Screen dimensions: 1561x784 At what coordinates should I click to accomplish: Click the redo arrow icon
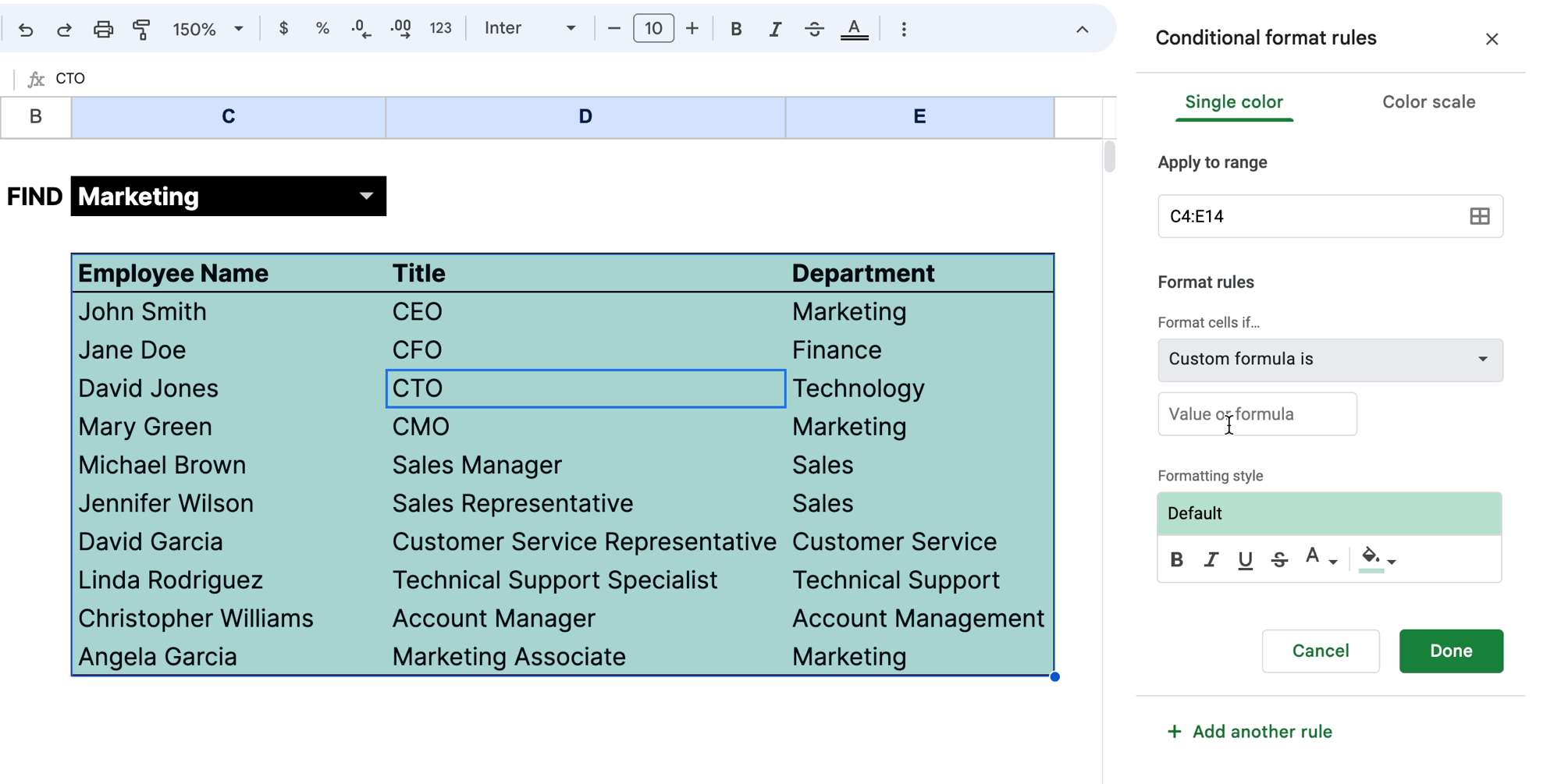[x=64, y=30]
